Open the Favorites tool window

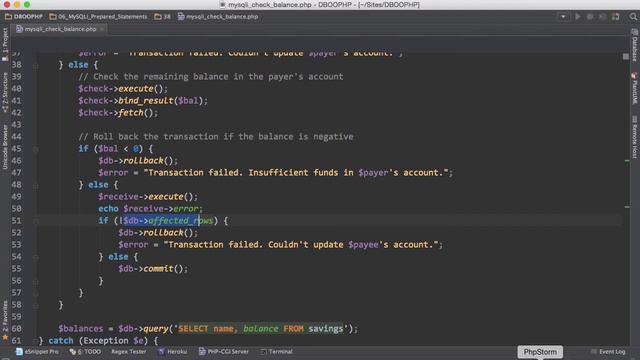pos(5,320)
